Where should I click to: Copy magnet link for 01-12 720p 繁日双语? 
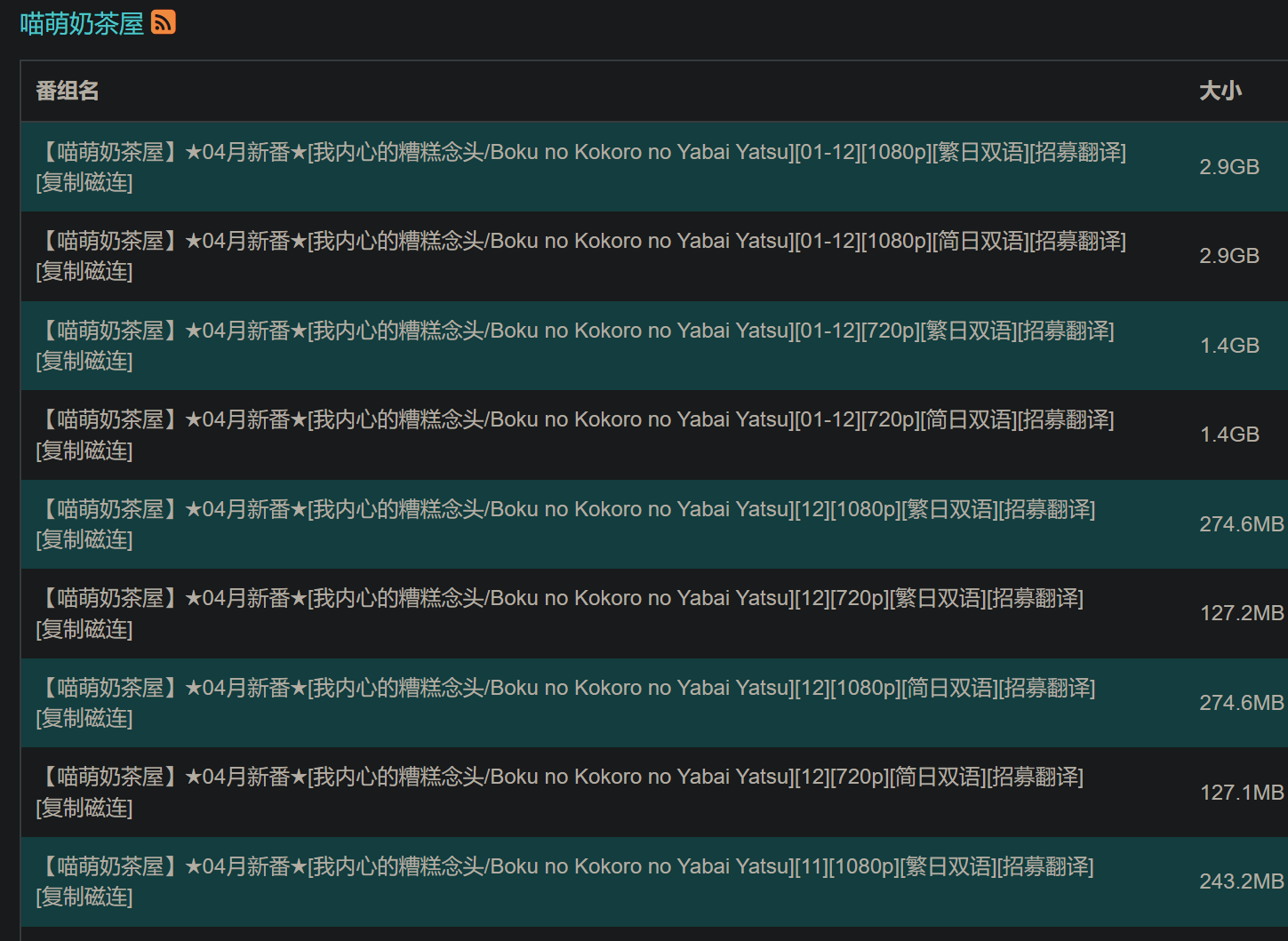pyautogui.click(x=84, y=362)
